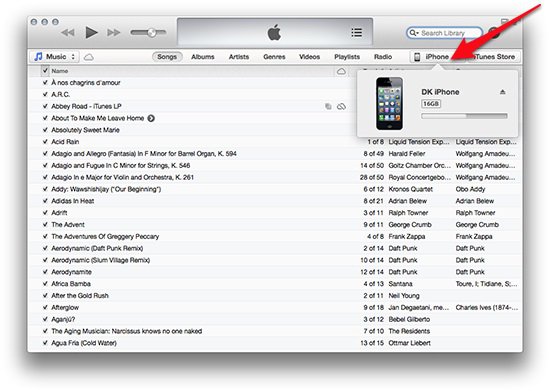The width and height of the screenshot is (550, 391).
Task: Click the iCloud icon beside Music
Action: (89, 57)
